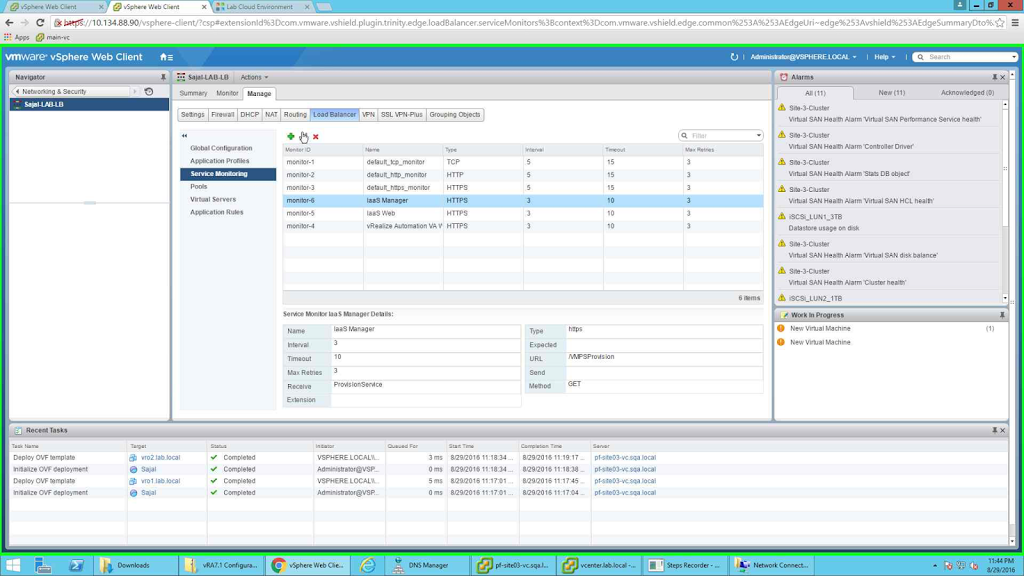Viewport: 1024px width, 576px height.
Task: Delete selected monitor using the red X icon
Action: [315, 136]
